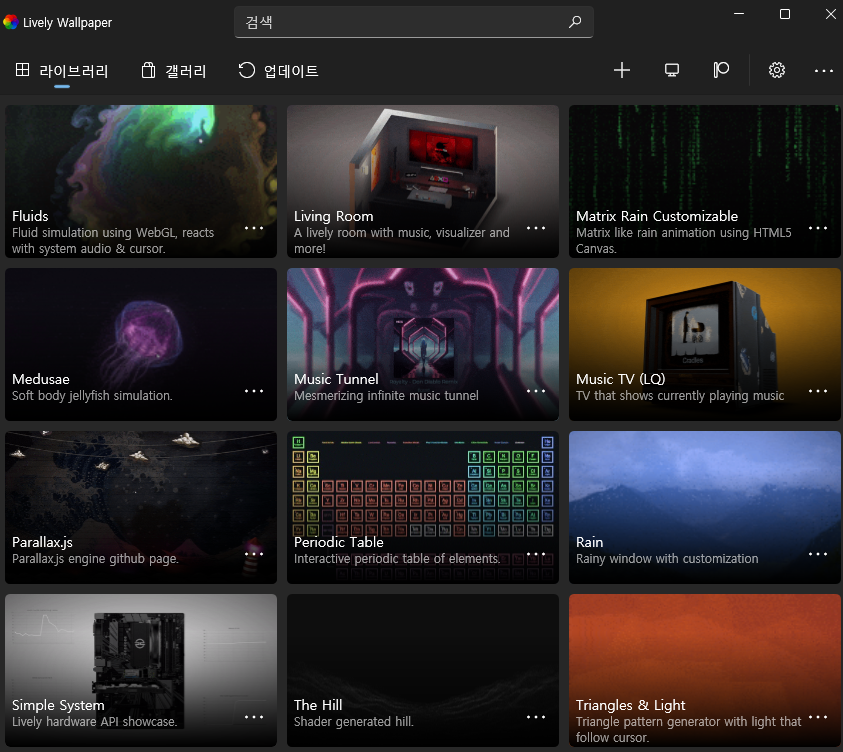Open Matrix Rain Customizable more options
This screenshot has width=843, height=752.
click(x=818, y=228)
